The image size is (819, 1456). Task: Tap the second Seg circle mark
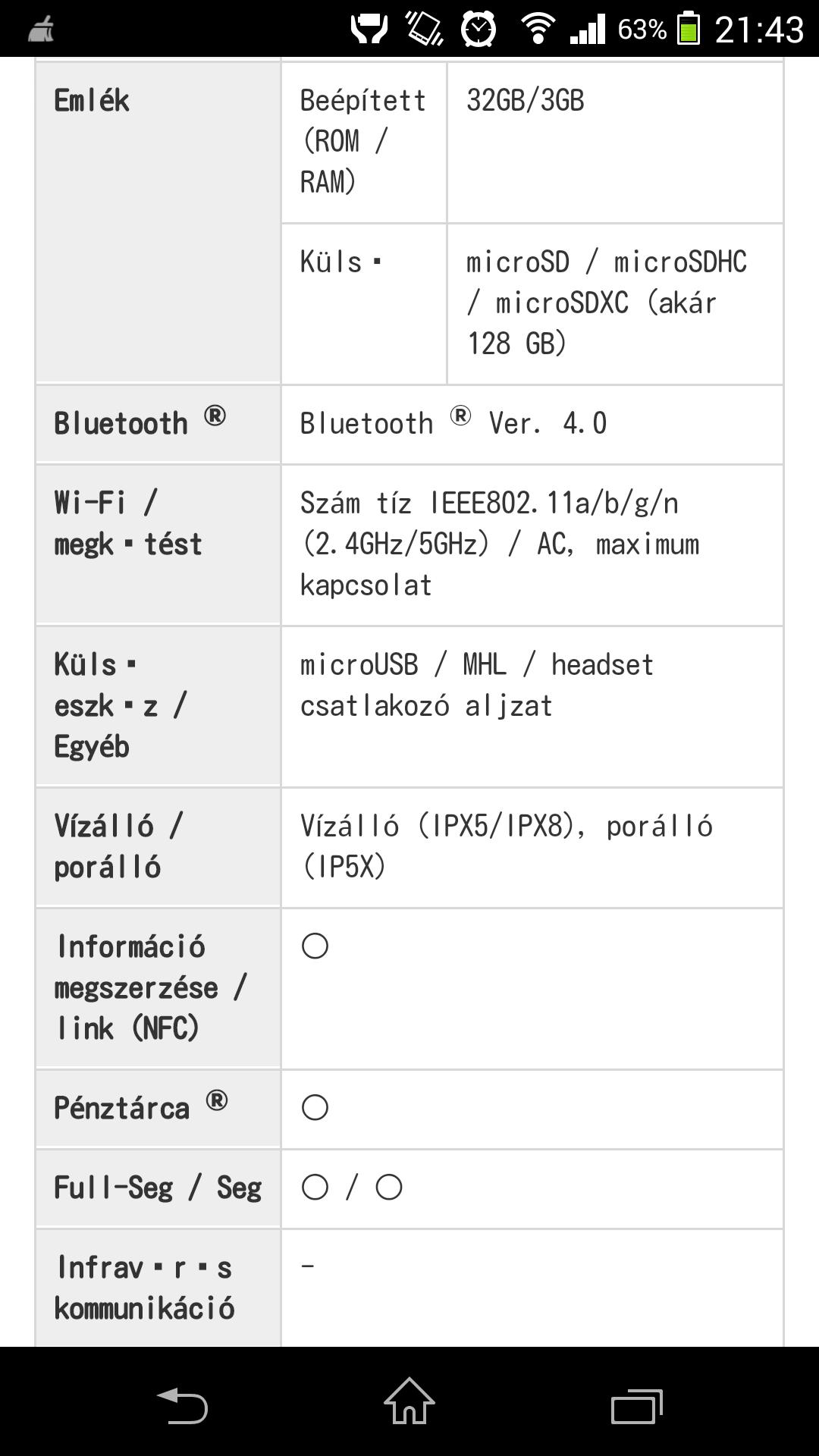pyautogui.click(x=389, y=1187)
